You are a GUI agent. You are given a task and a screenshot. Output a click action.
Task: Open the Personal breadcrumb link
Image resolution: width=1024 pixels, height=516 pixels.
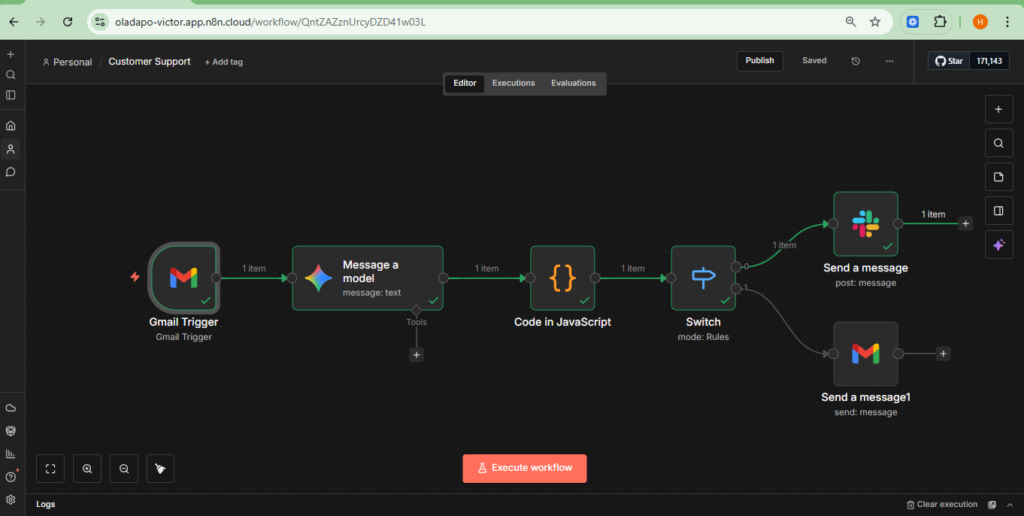coord(67,62)
